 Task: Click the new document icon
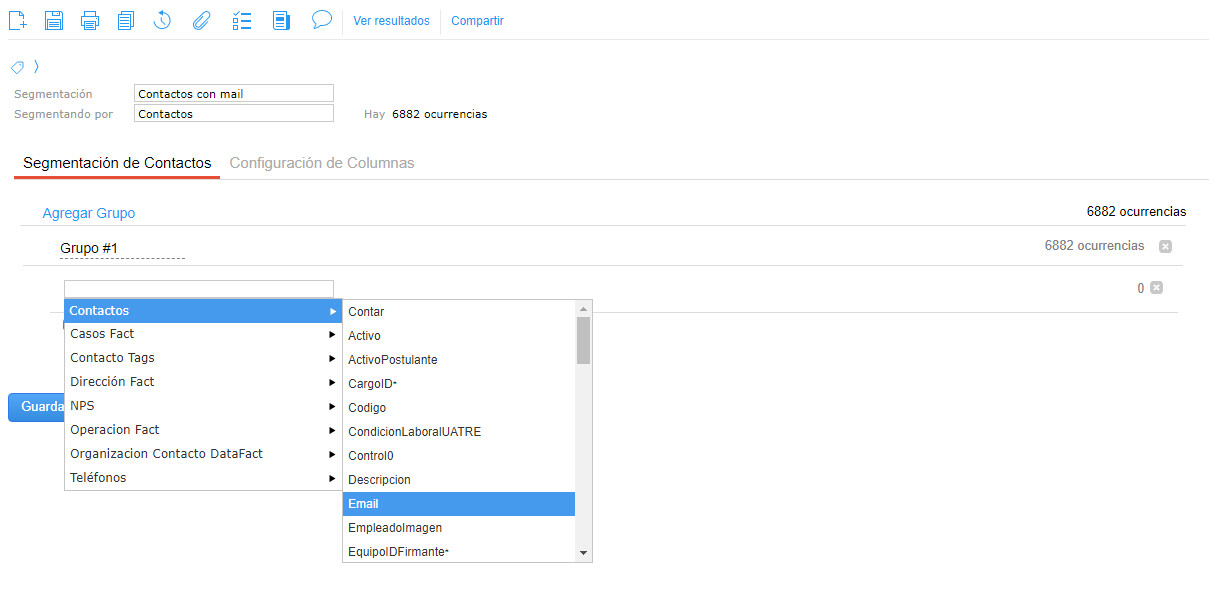click(17, 20)
